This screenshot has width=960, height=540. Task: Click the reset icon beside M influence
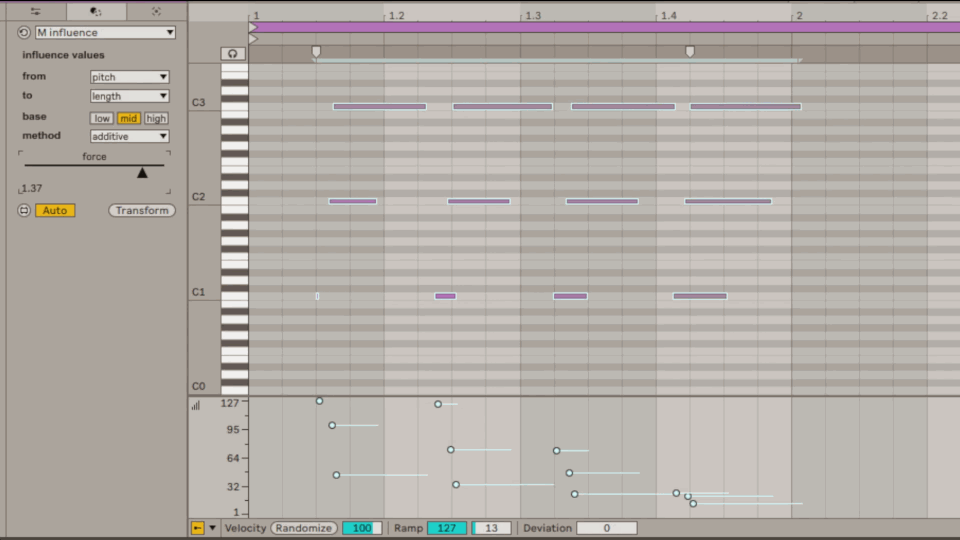tap(24, 32)
